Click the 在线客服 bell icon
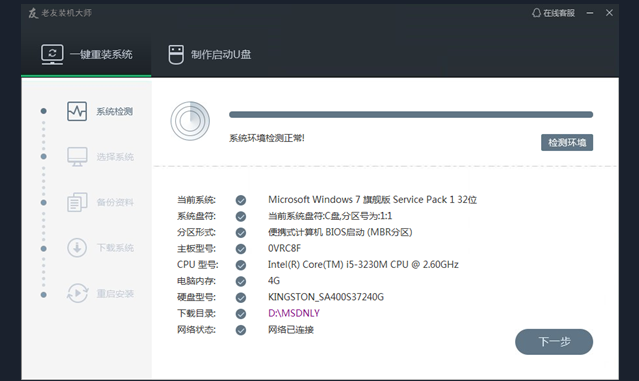The width and height of the screenshot is (639, 381). pyautogui.click(x=536, y=13)
